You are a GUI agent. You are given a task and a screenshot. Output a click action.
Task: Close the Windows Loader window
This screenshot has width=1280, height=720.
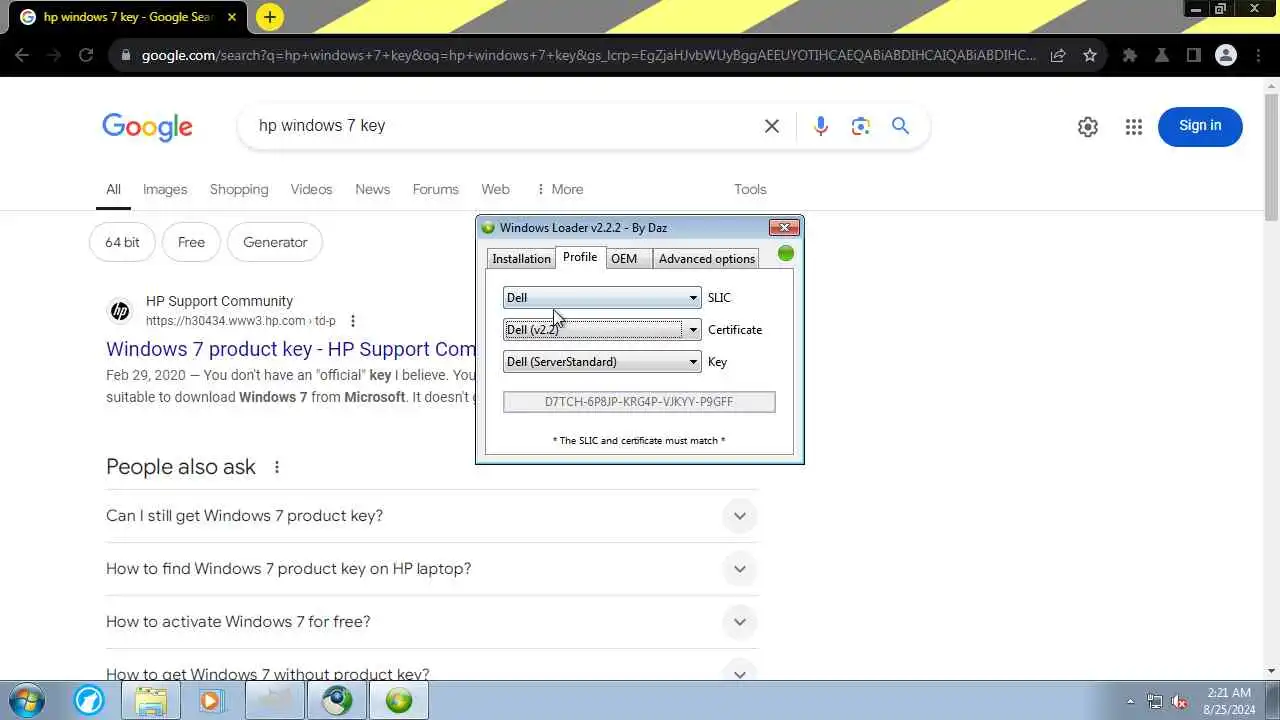(x=784, y=228)
